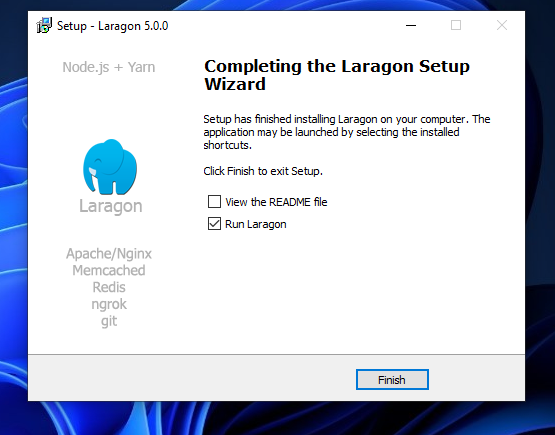Screen dimensions: 555x435
Task: Click the Run Laragon label text
Action: [x=256, y=224]
